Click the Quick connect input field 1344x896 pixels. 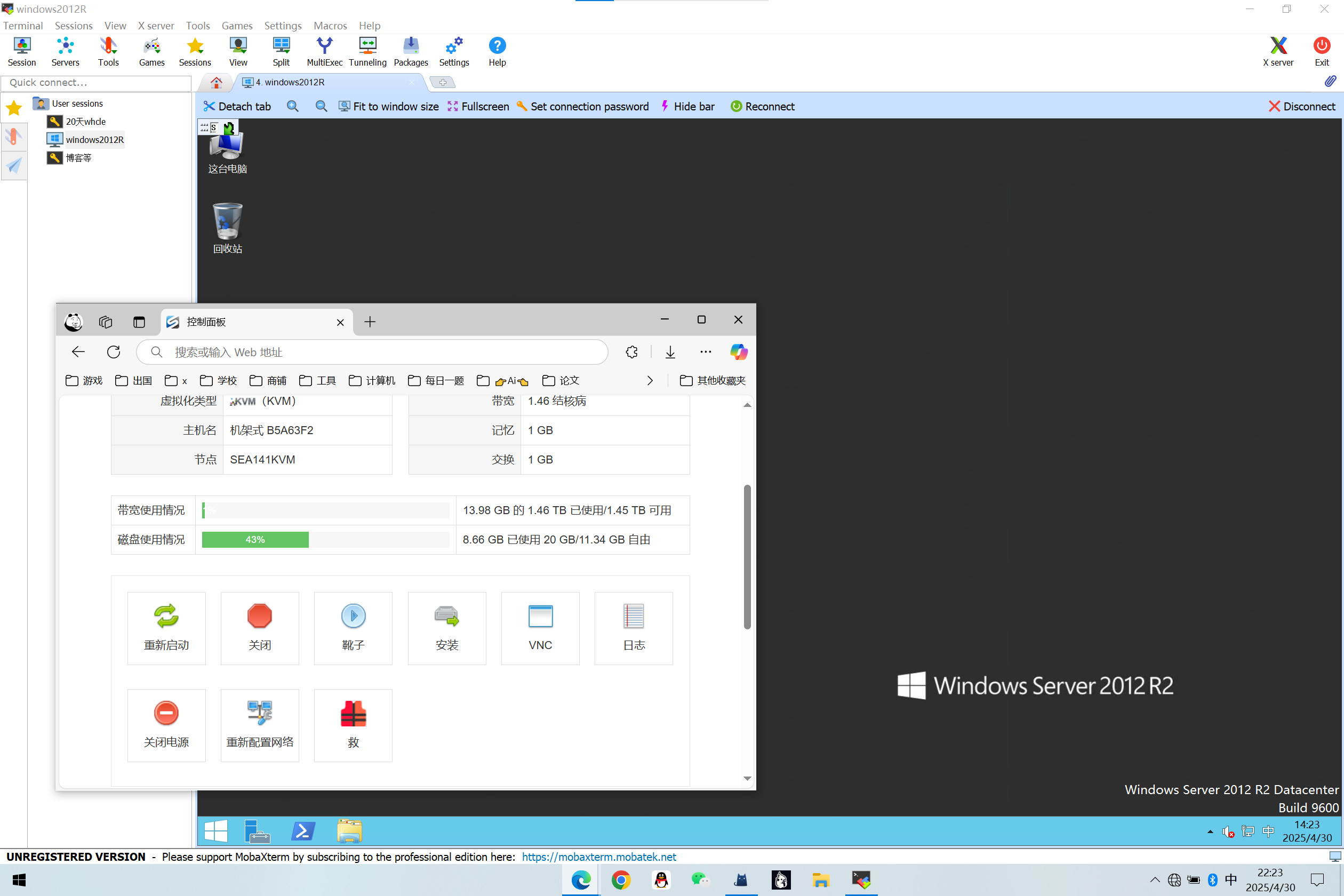[x=96, y=82]
